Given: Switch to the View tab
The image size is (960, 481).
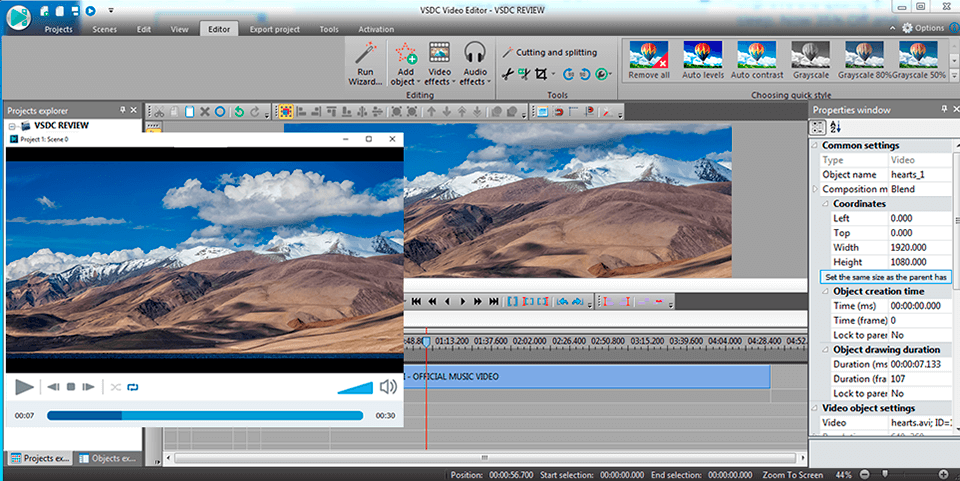Looking at the screenshot, I should [179, 29].
